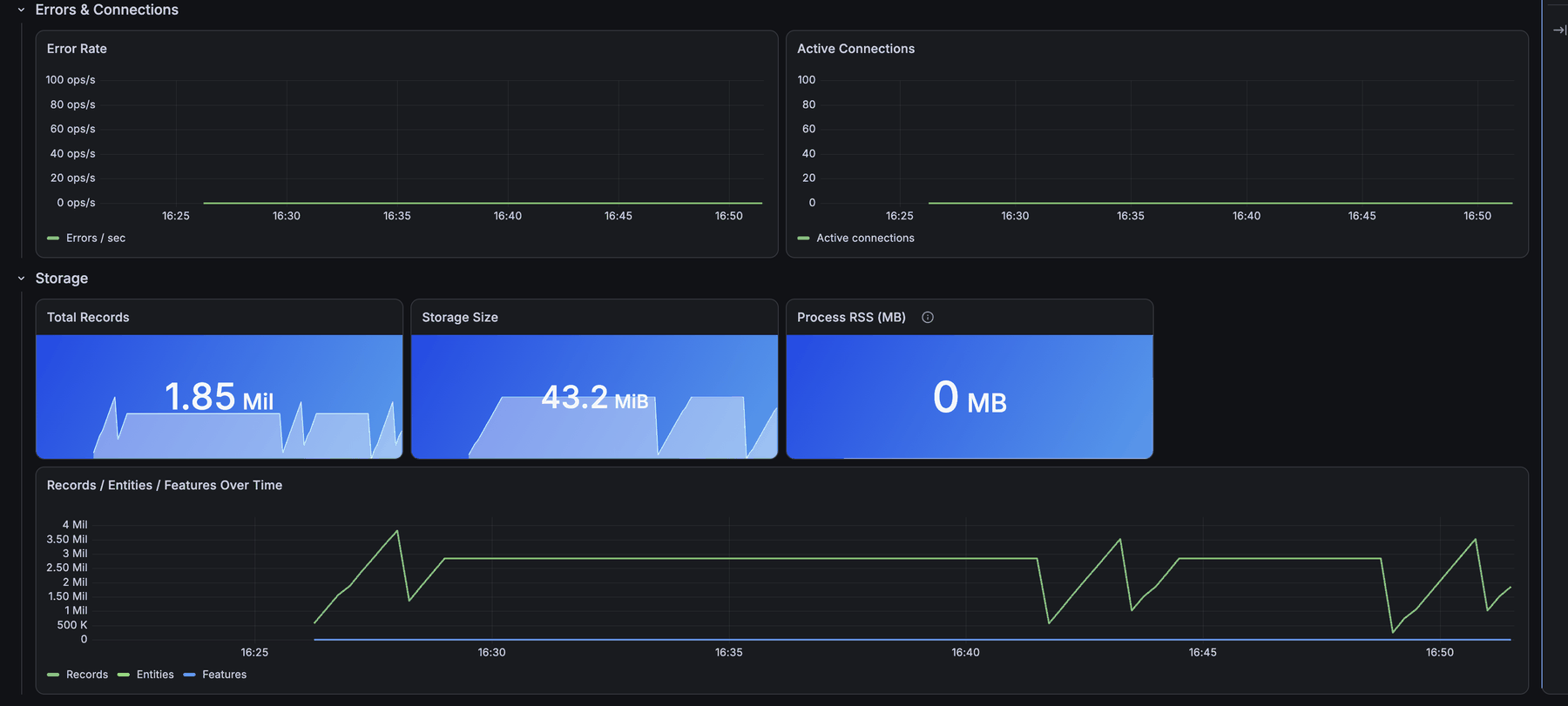
Task: Click the 500 K axis label
Action: click(x=72, y=625)
